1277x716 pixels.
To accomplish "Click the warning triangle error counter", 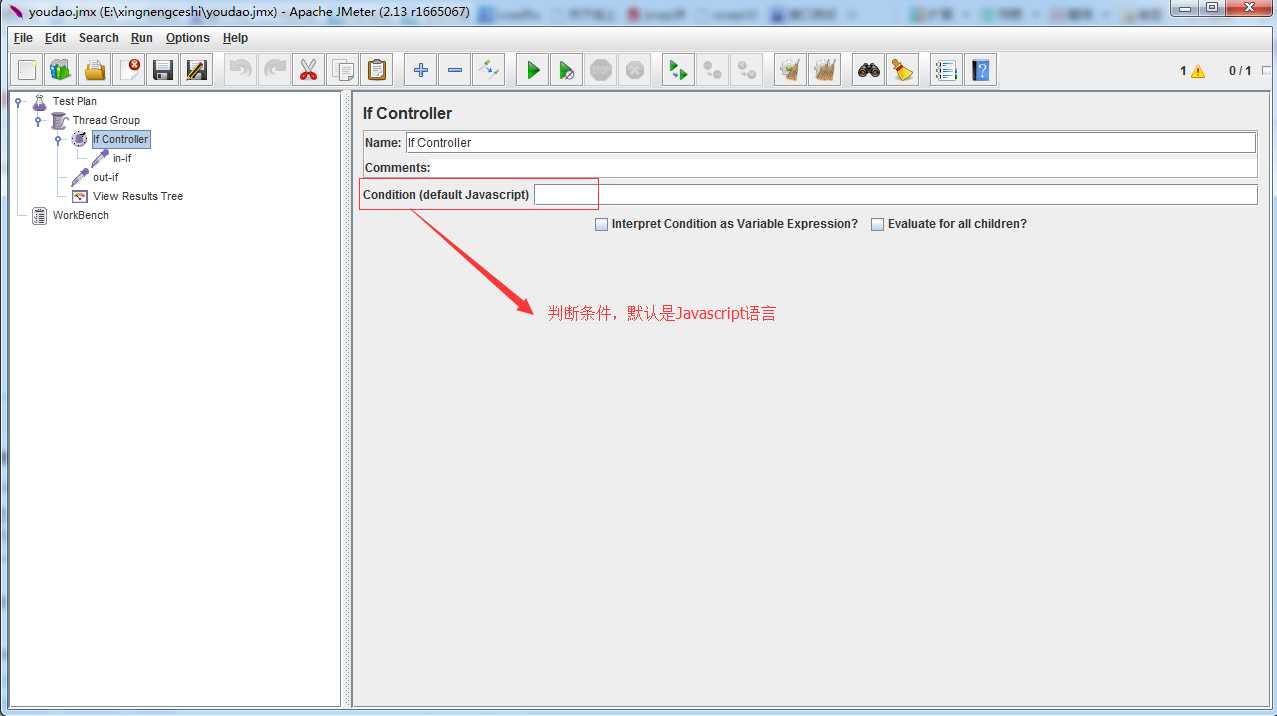I will coord(1198,71).
